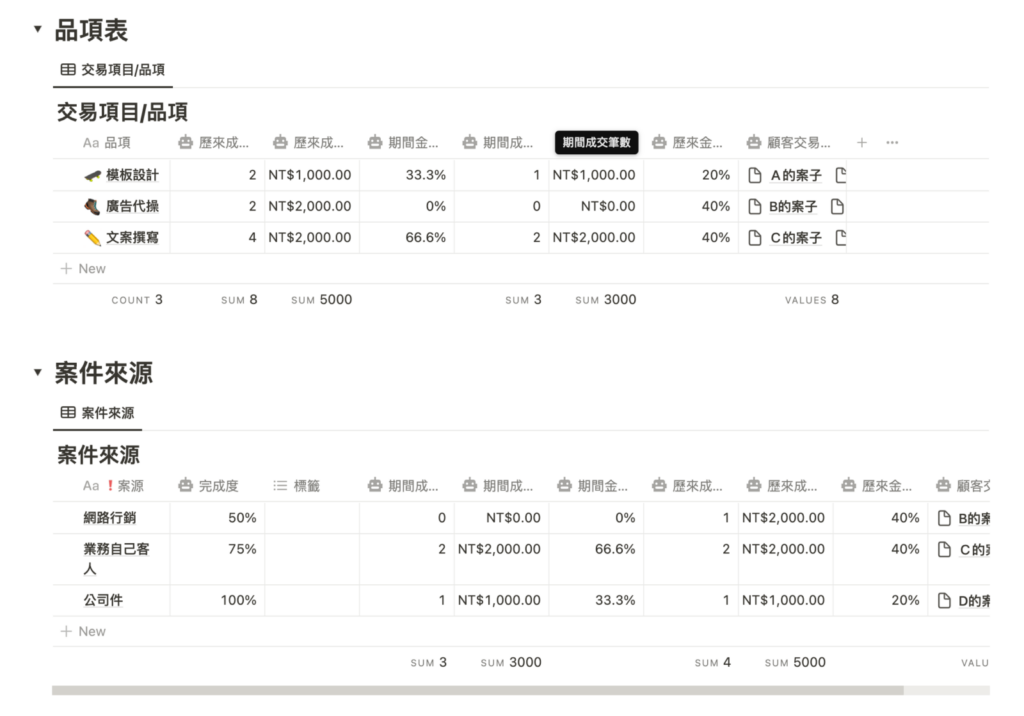Viewport: 1024px width, 716px height.
Task: Select the 75% cell of 業務自己客人
Action: (217, 559)
